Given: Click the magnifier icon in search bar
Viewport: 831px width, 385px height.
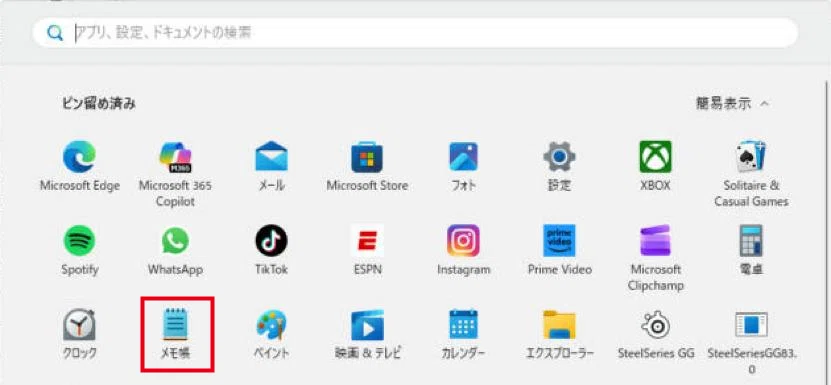Looking at the screenshot, I should pyautogui.click(x=55, y=33).
